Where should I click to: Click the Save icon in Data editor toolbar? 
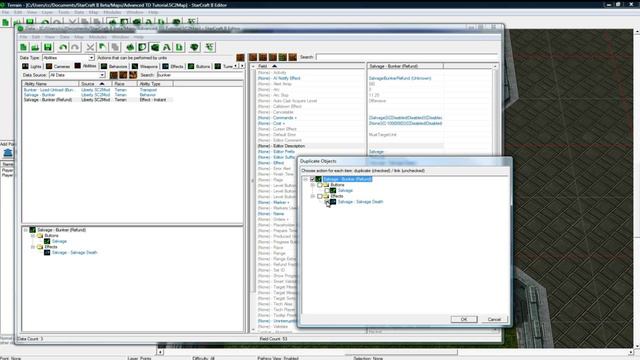point(48,47)
